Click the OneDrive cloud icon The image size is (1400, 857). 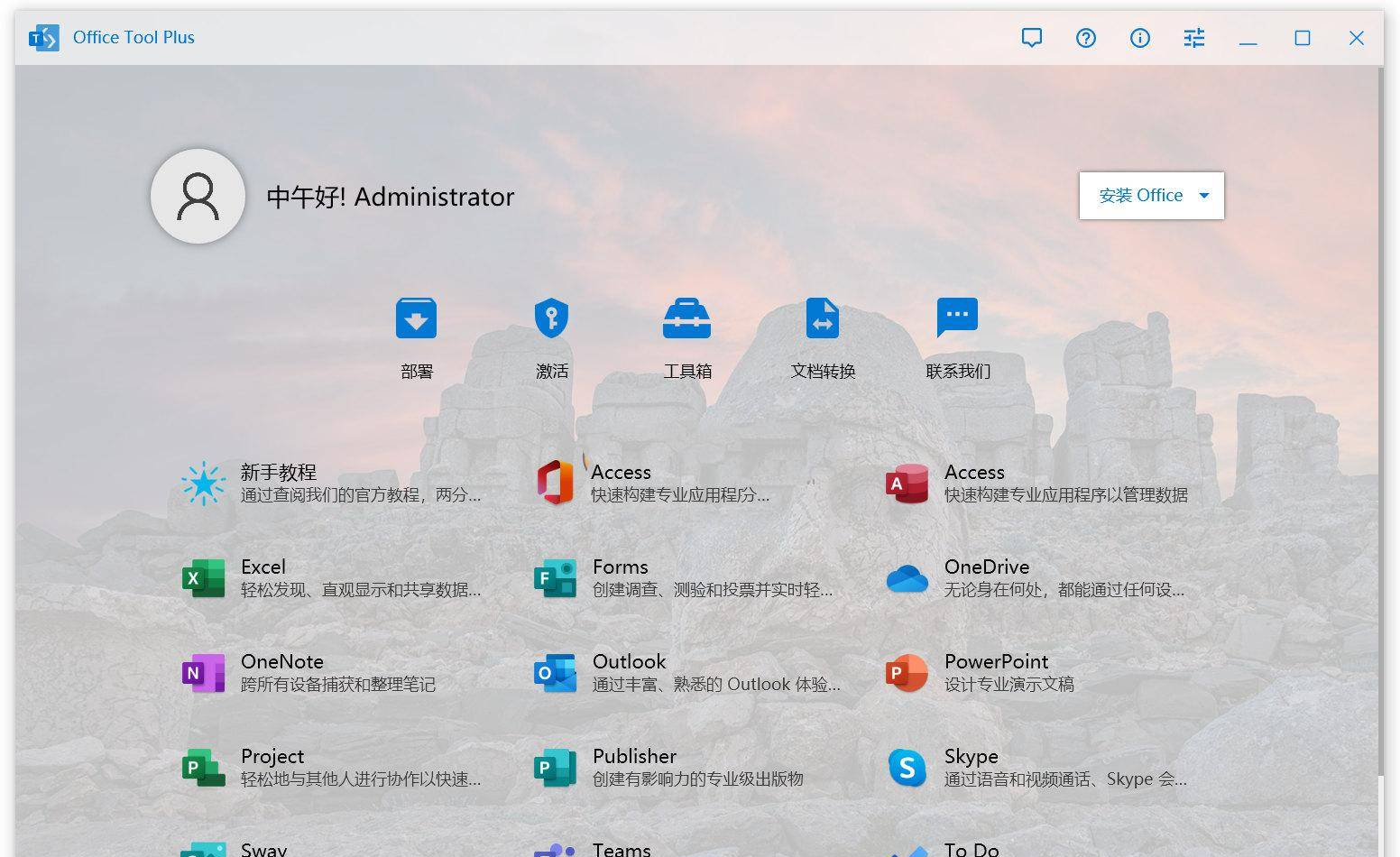(907, 578)
